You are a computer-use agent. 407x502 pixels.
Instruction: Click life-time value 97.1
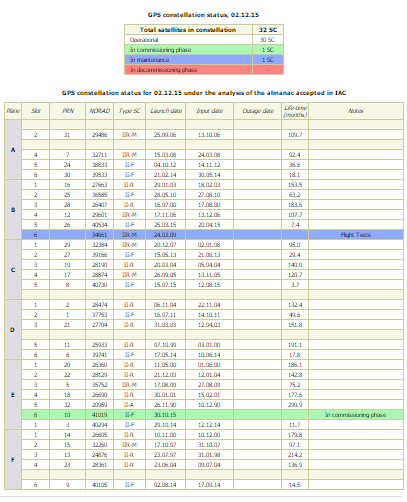coord(295,445)
